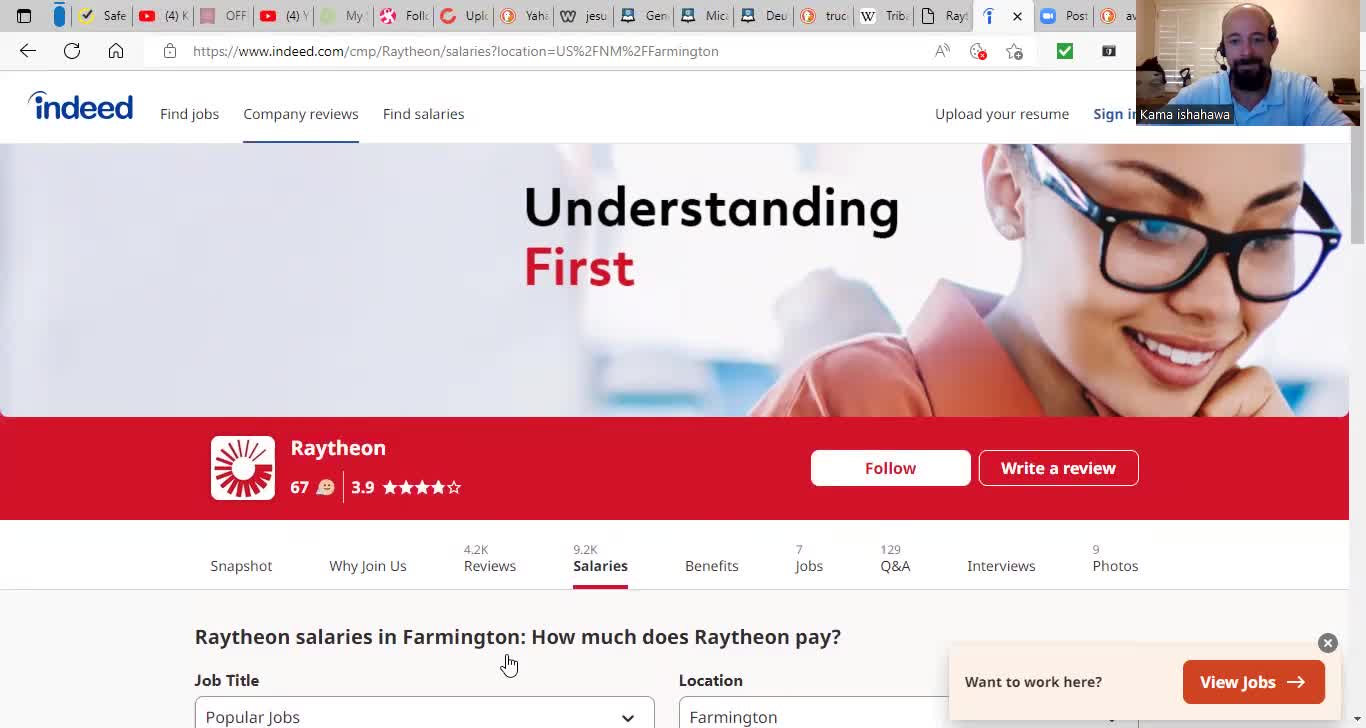Reload the page with the refresh icon
Screen dimensions: 1366x728
(72, 51)
